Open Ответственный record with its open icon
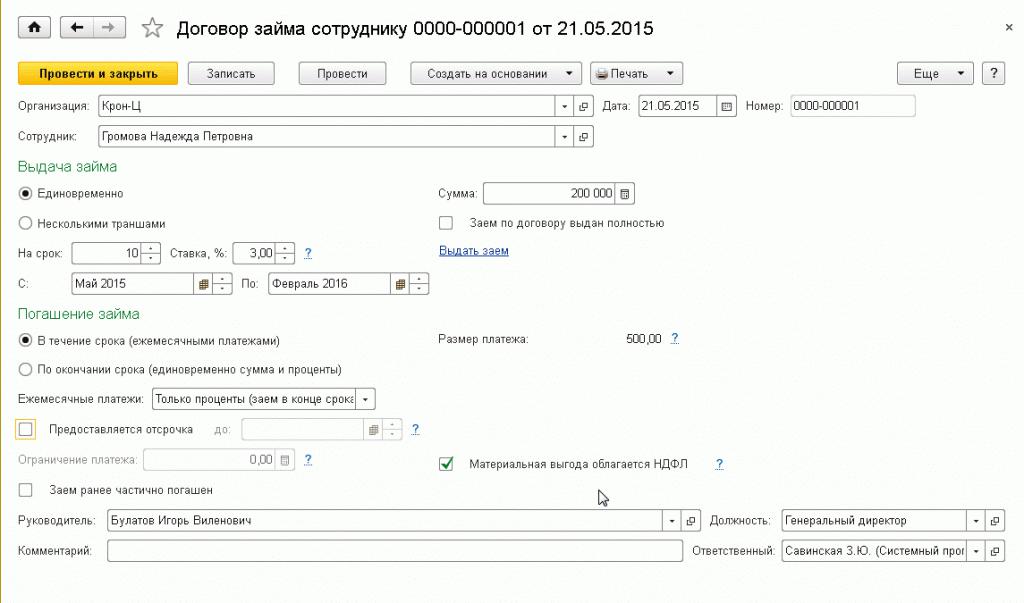The width and height of the screenshot is (1024, 603). coord(995,551)
